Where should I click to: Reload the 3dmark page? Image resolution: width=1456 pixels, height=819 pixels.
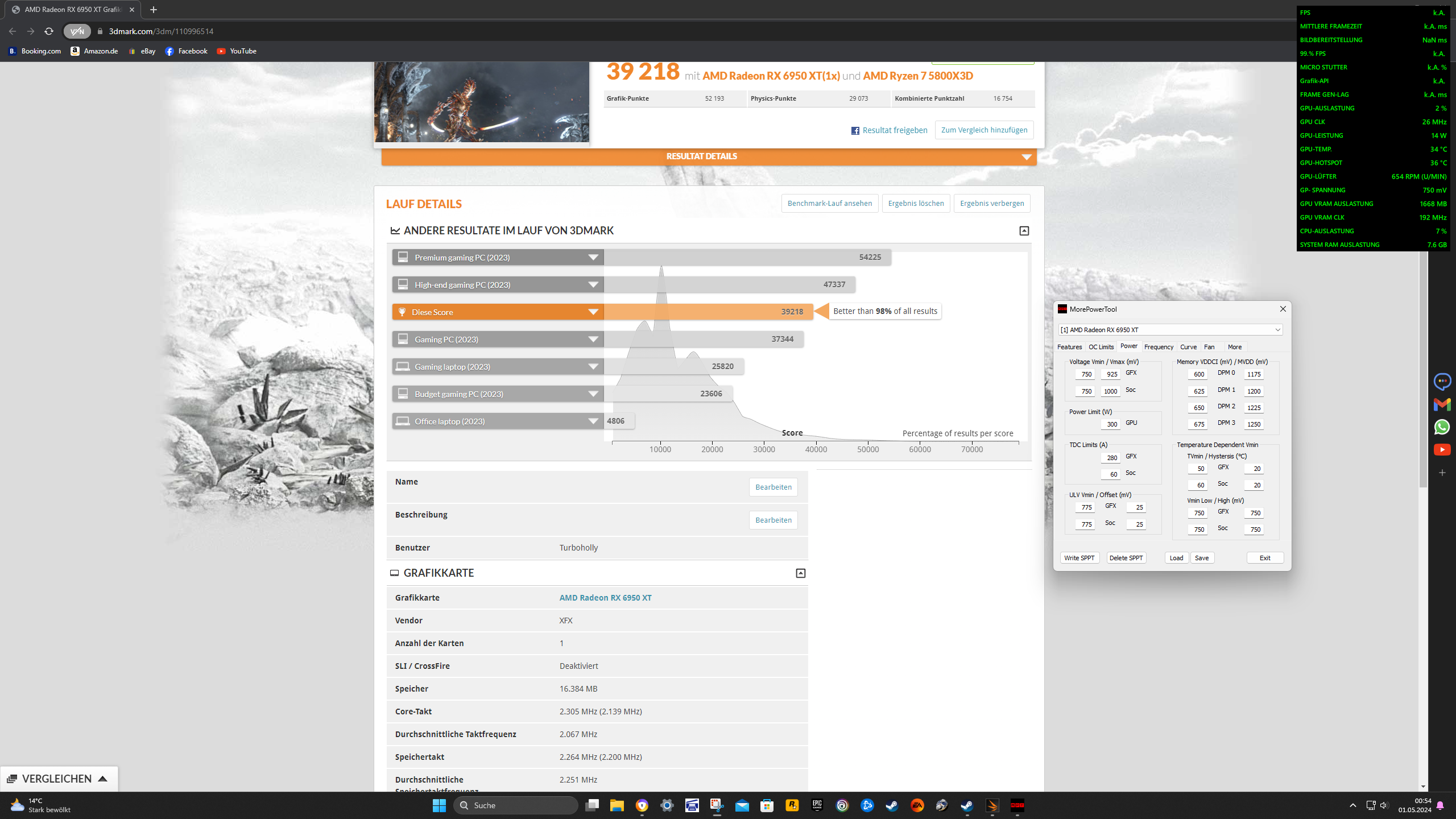pos(49,31)
